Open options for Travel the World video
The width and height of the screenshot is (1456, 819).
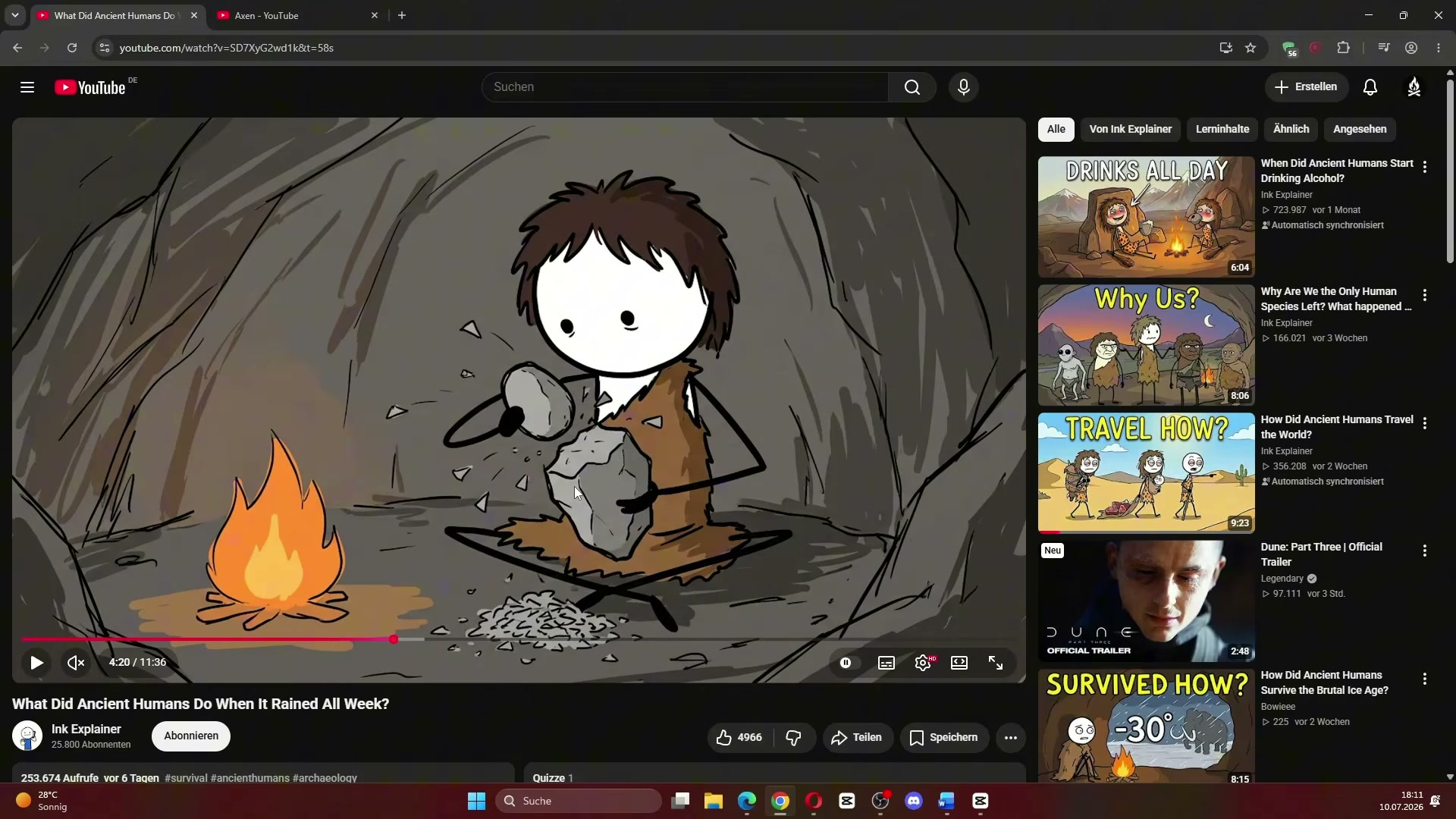click(x=1425, y=423)
